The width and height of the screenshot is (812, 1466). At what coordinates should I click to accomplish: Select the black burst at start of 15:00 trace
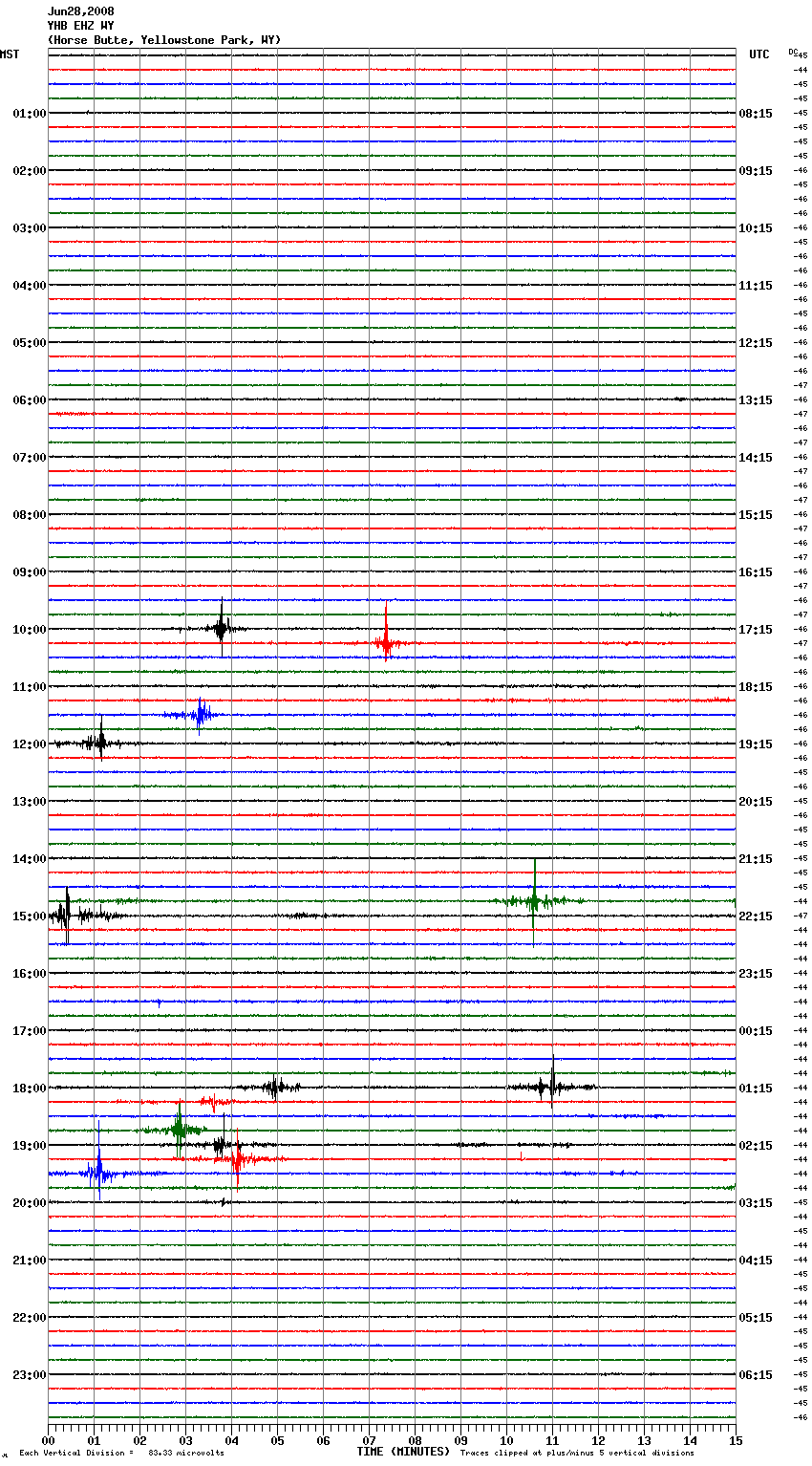coord(65,916)
